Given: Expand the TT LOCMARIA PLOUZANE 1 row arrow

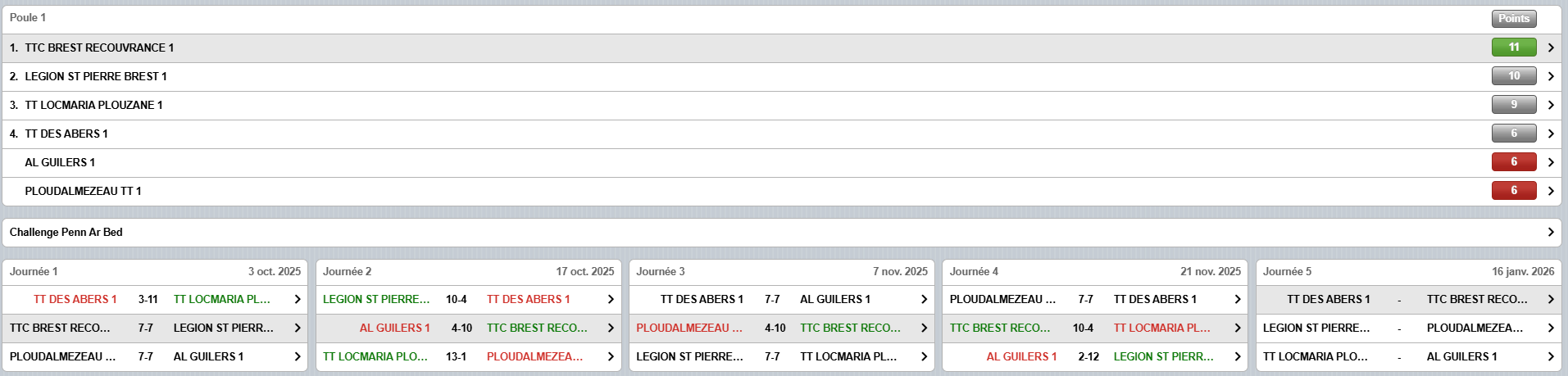Looking at the screenshot, I should click(1550, 105).
